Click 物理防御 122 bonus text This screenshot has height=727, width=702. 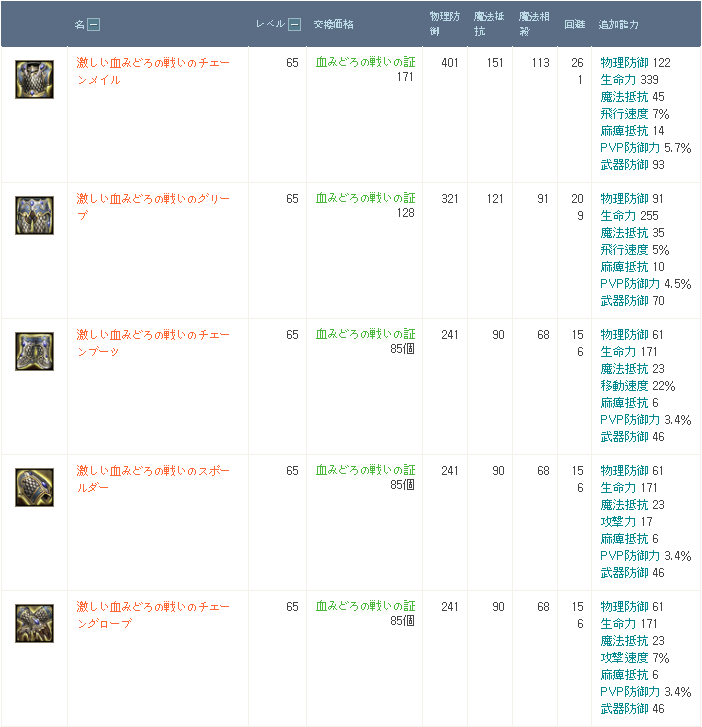pos(635,63)
